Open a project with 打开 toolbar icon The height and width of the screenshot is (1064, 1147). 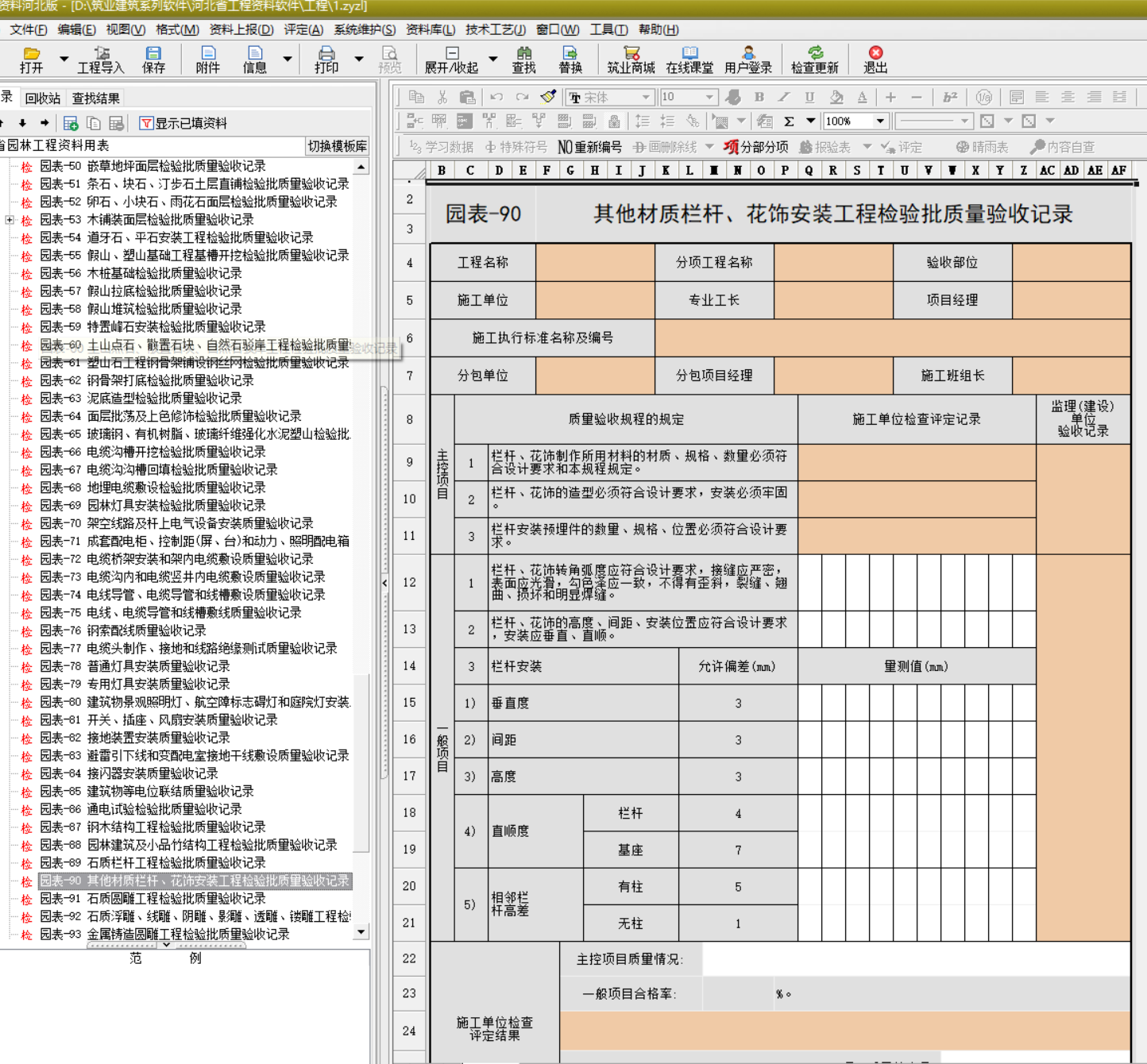pos(31,60)
